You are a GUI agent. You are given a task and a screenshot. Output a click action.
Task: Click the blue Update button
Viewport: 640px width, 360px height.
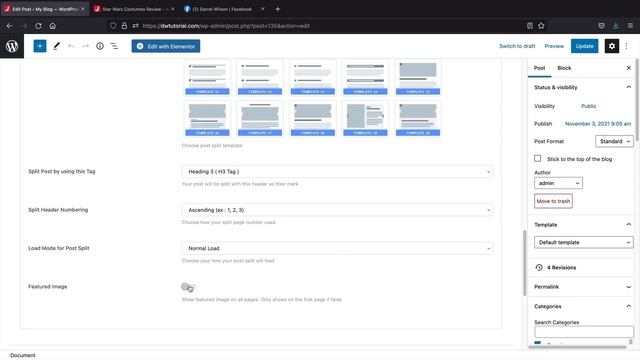[584, 46]
